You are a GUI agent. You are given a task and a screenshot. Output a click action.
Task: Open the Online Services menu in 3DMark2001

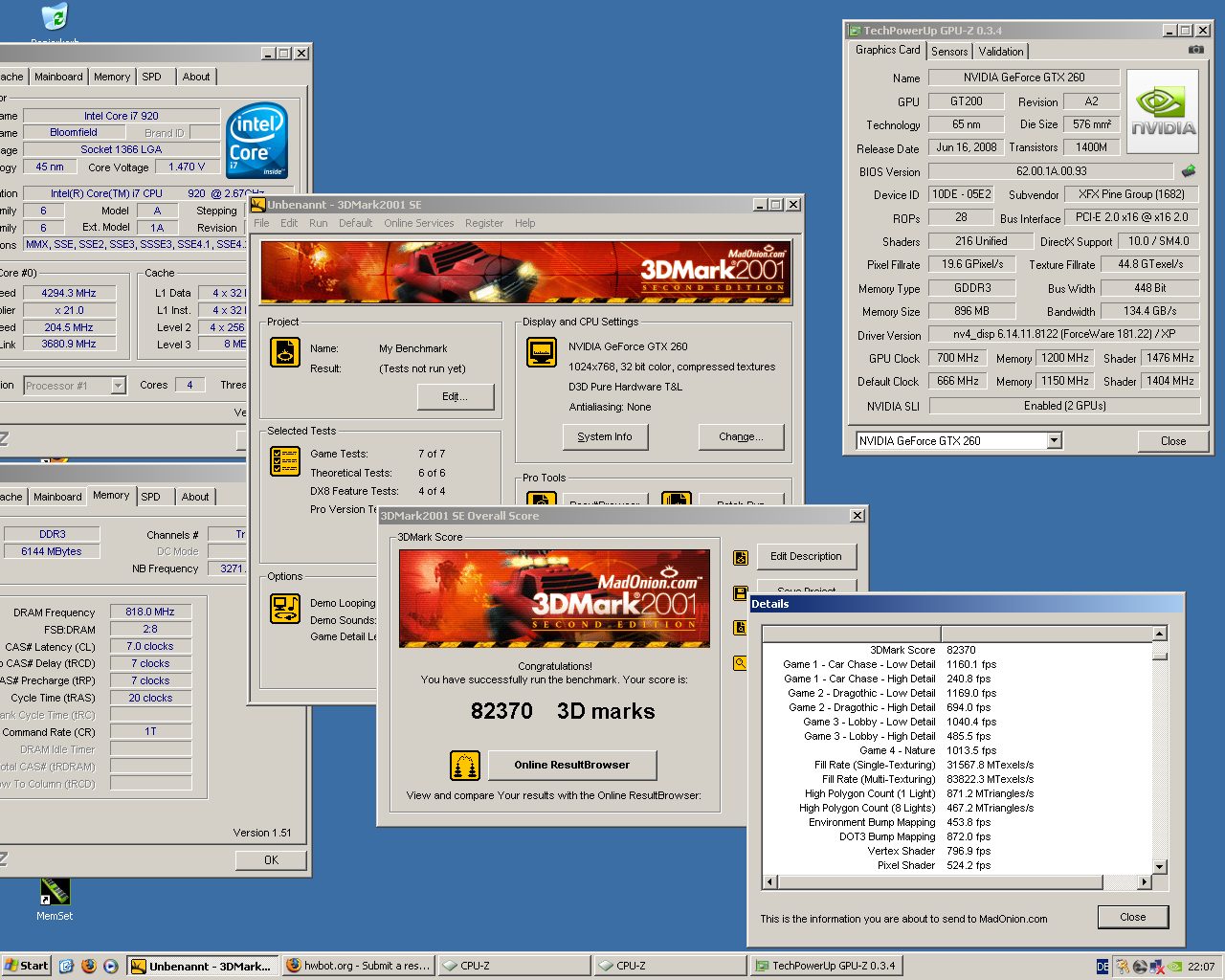(419, 223)
